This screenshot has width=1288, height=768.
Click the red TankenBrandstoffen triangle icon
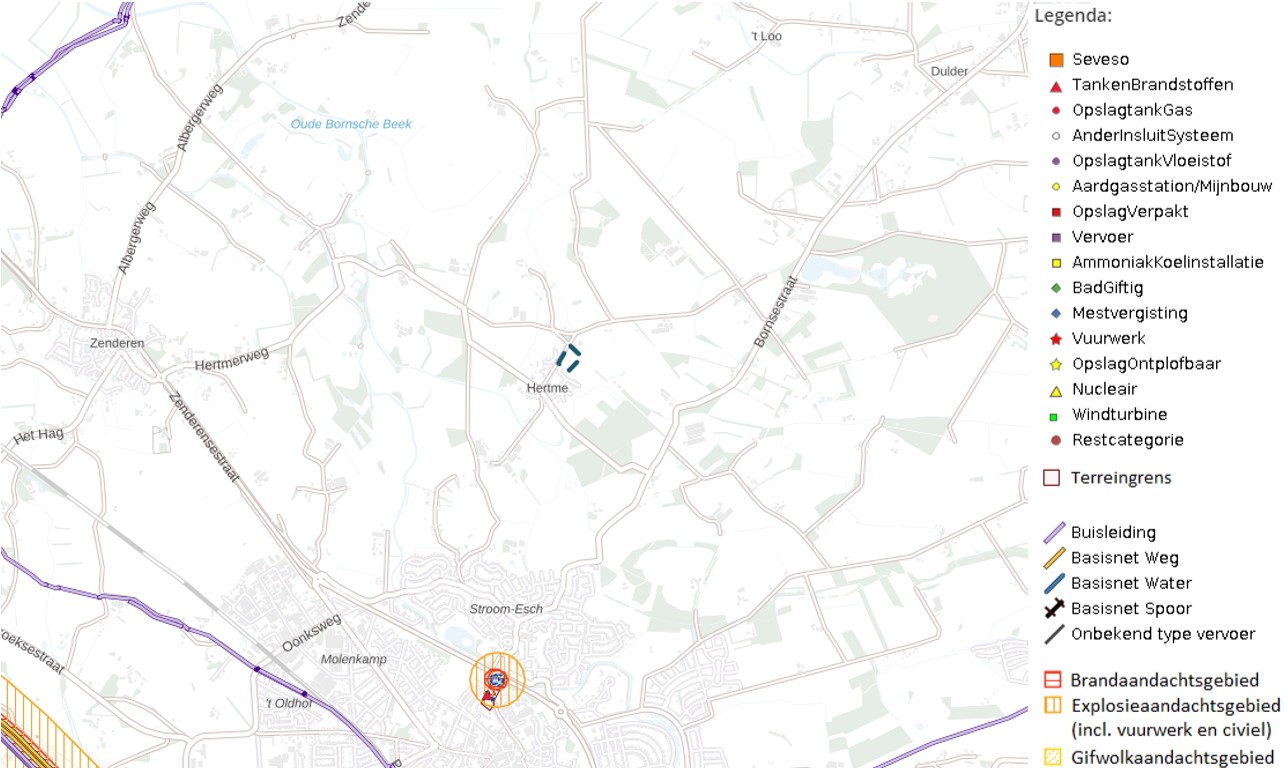pyautogui.click(x=1056, y=86)
